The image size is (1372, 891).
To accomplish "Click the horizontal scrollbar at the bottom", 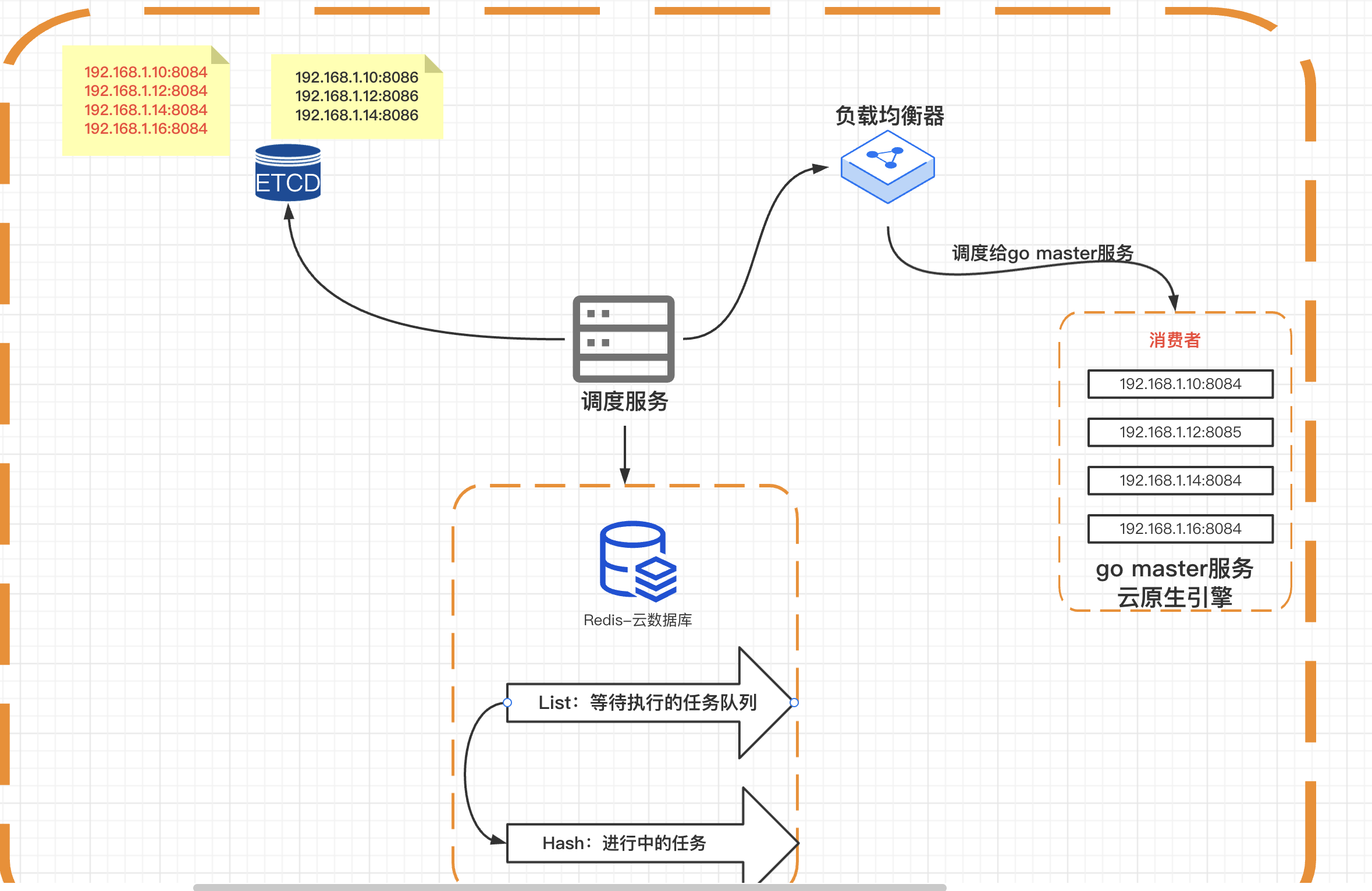I will click(570, 887).
